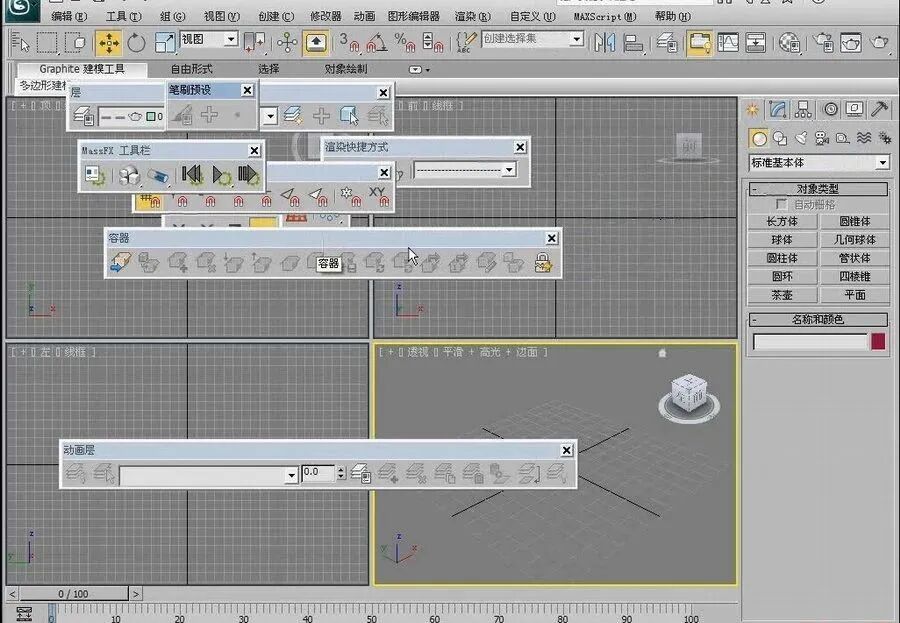Click the 动画层 weight value field
Image resolution: width=900 pixels, height=623 pixels.
point(319,473)
